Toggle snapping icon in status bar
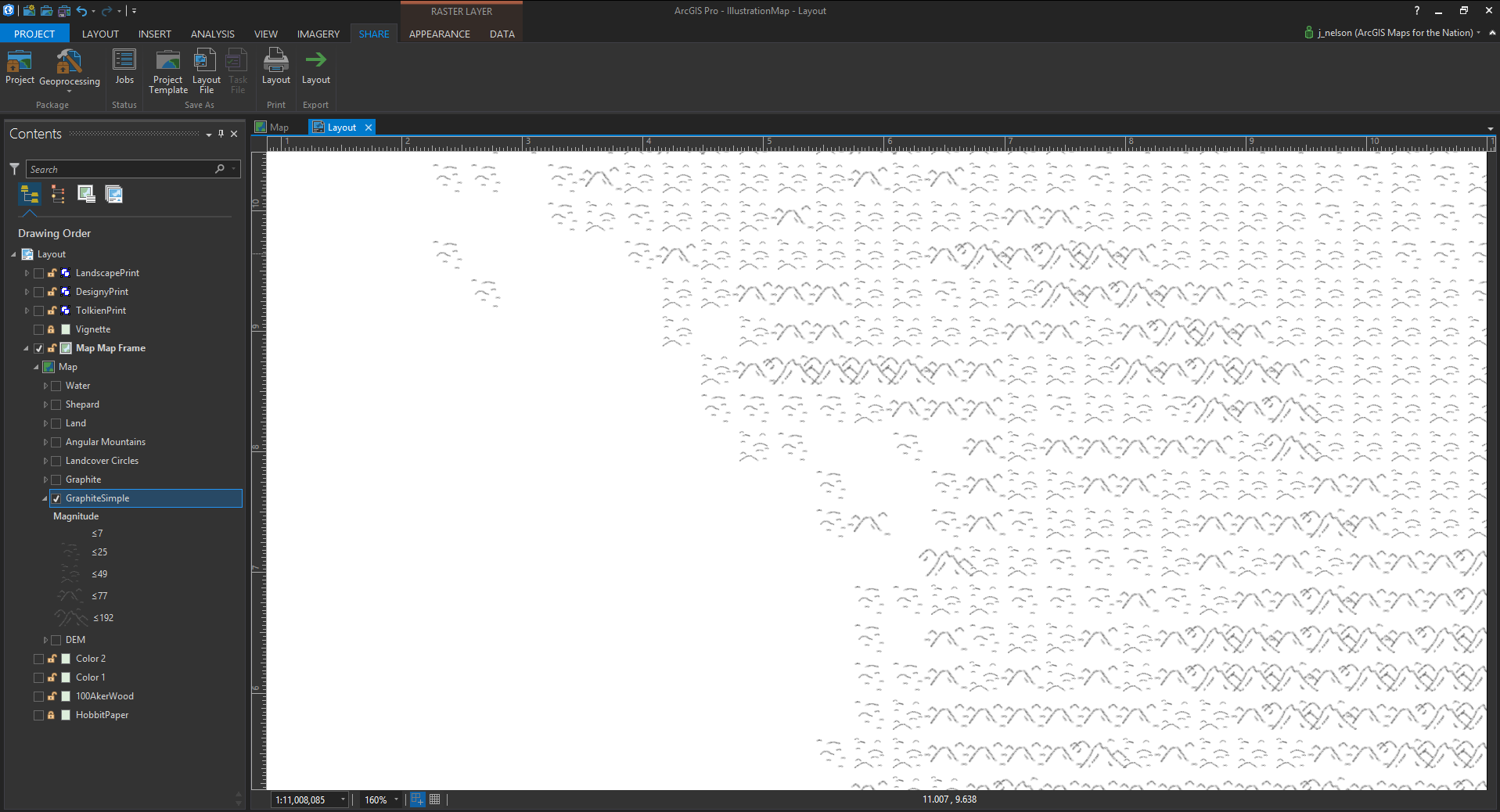1500x812 pixels. pos(417,799)
